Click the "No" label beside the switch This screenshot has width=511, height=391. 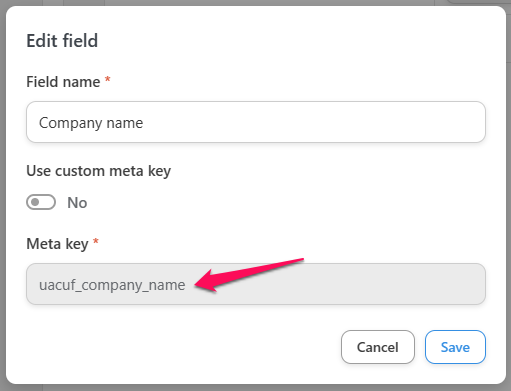pyautogui.click(x=77, y=203)
